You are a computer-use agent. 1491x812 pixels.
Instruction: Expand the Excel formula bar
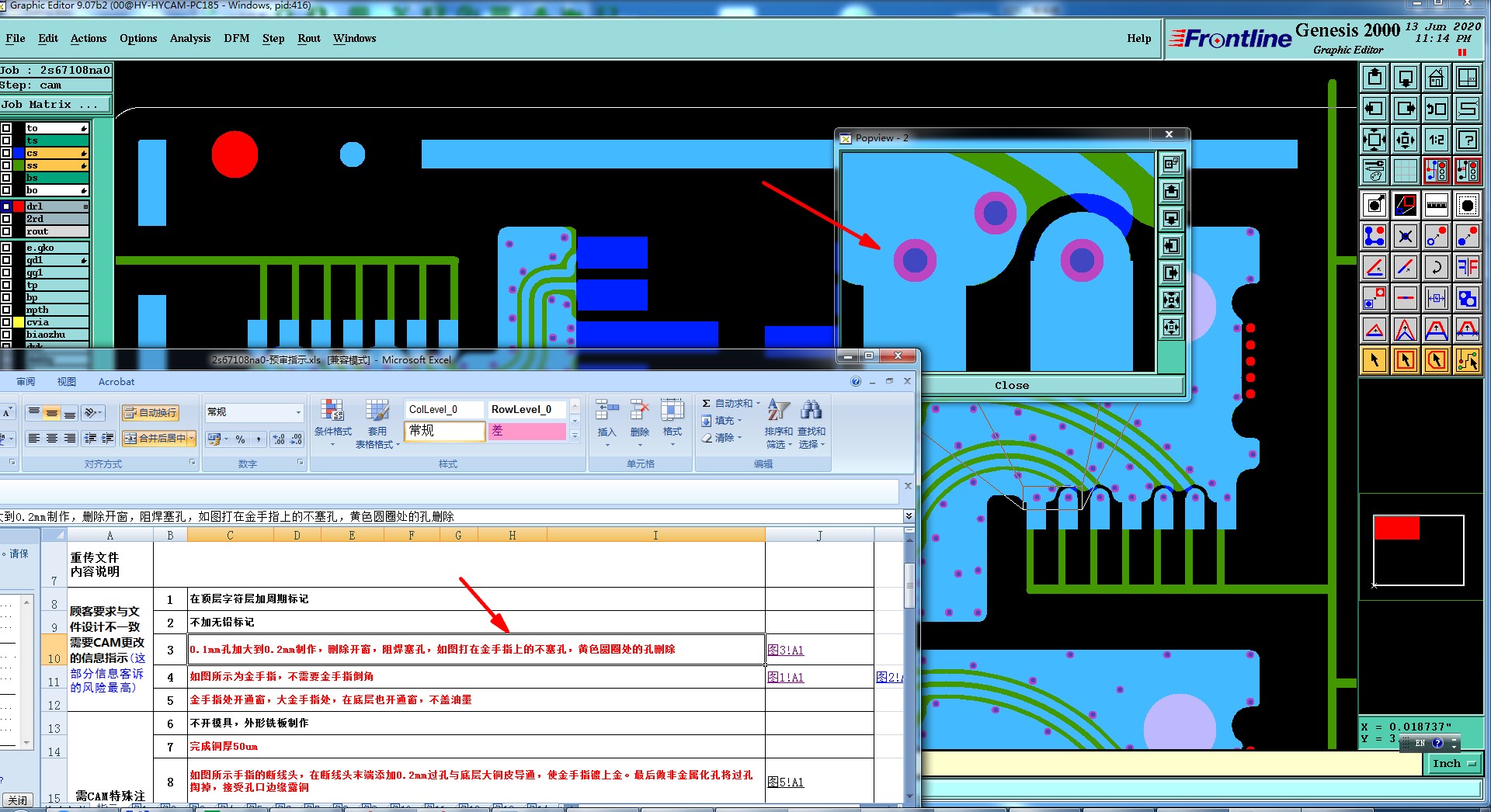tap(909, 516)
